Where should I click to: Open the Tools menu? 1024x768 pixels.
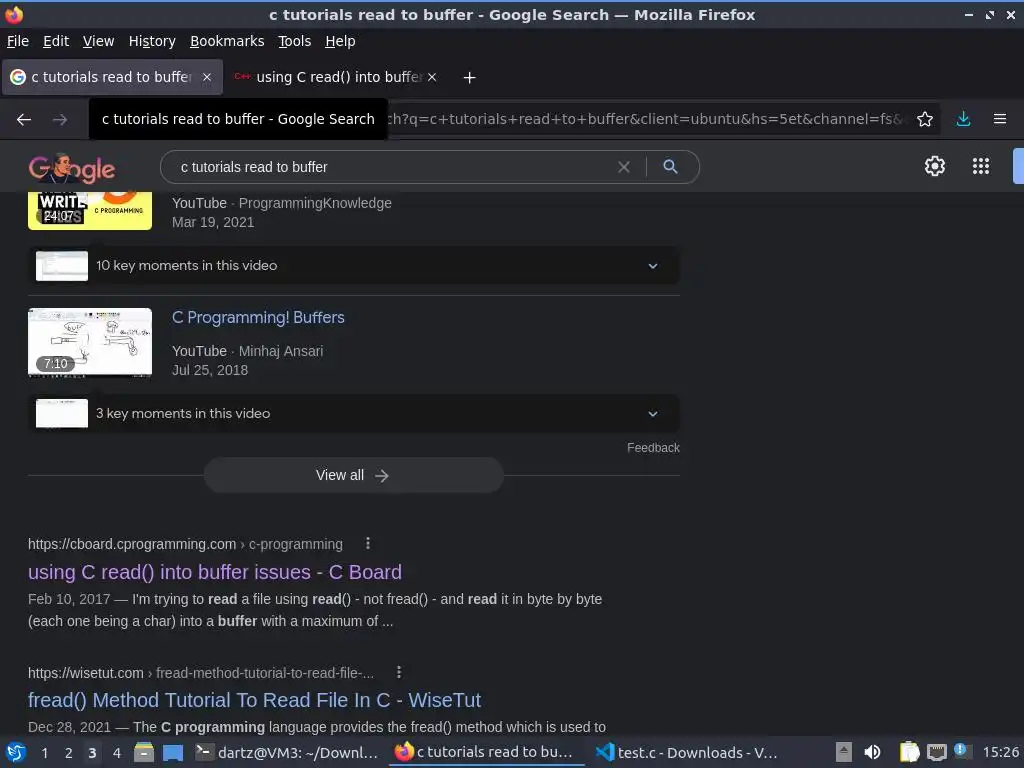pos(295,41)
